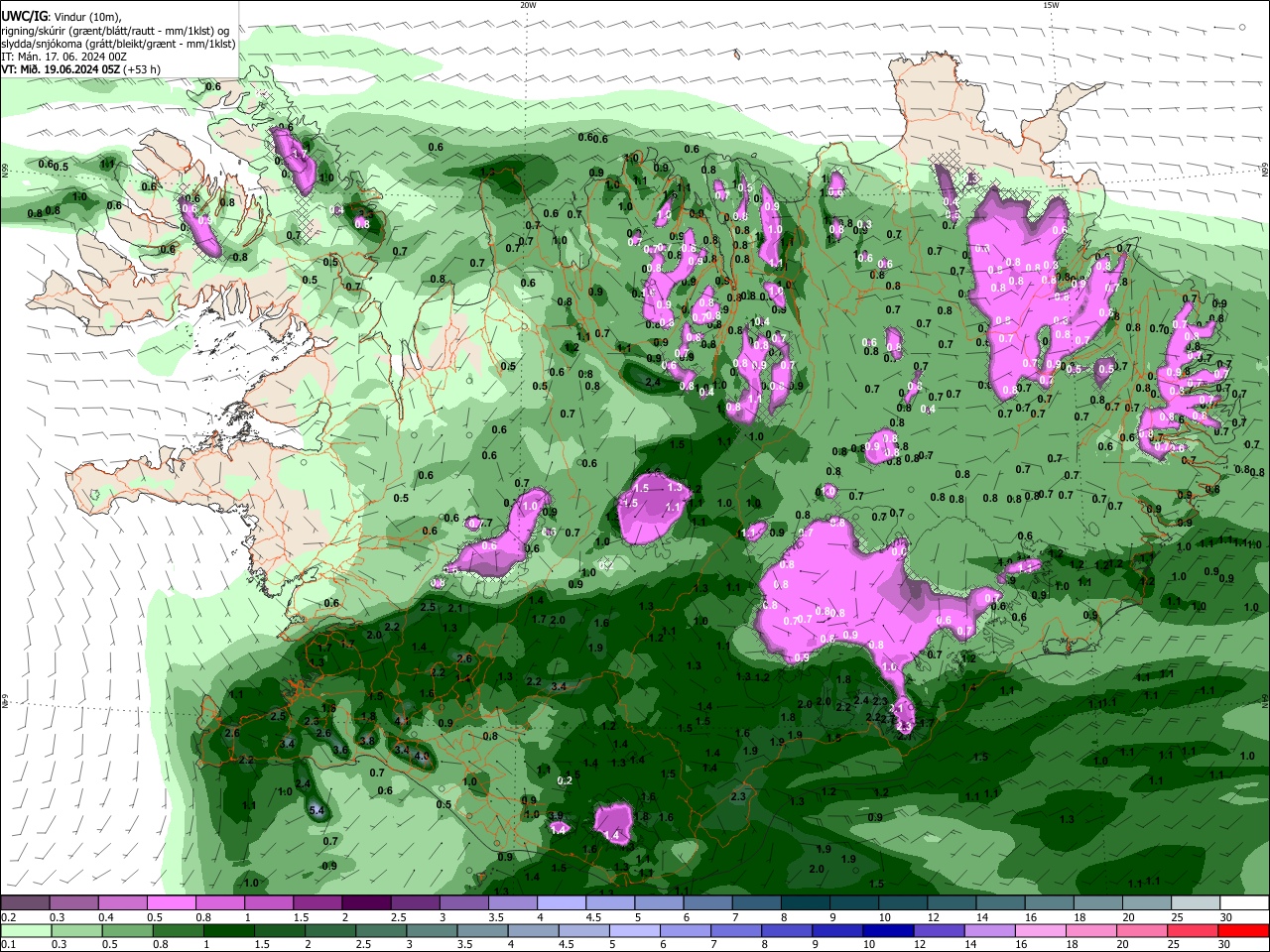Image resolution: width=1270 pixels, height=952 pixels.
Task: Click the 5.4 precipitation value on the map
Action: (317, 810)
